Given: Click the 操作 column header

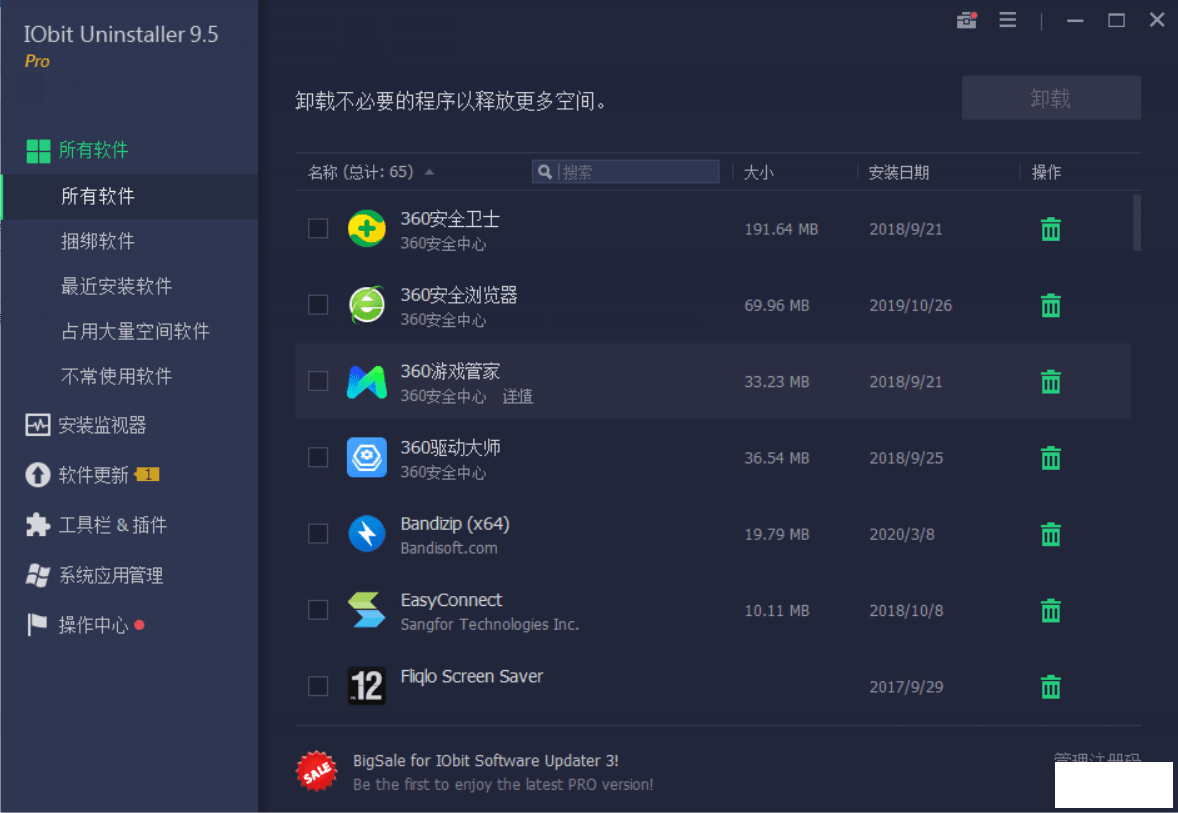Looking at the screenshot, I should click(1046, 173).
